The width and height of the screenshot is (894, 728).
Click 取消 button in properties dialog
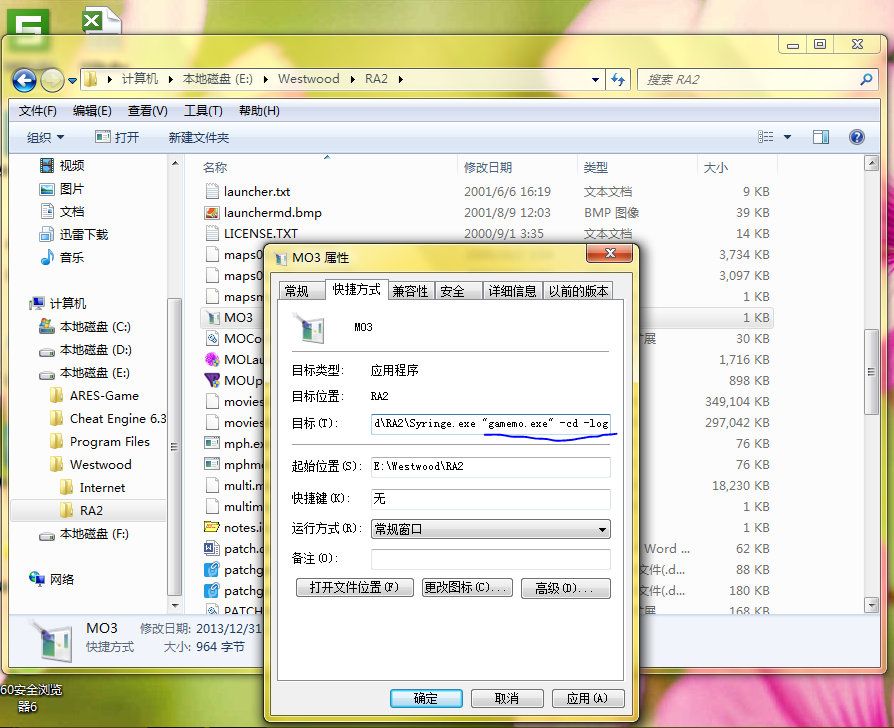(507, 698)
